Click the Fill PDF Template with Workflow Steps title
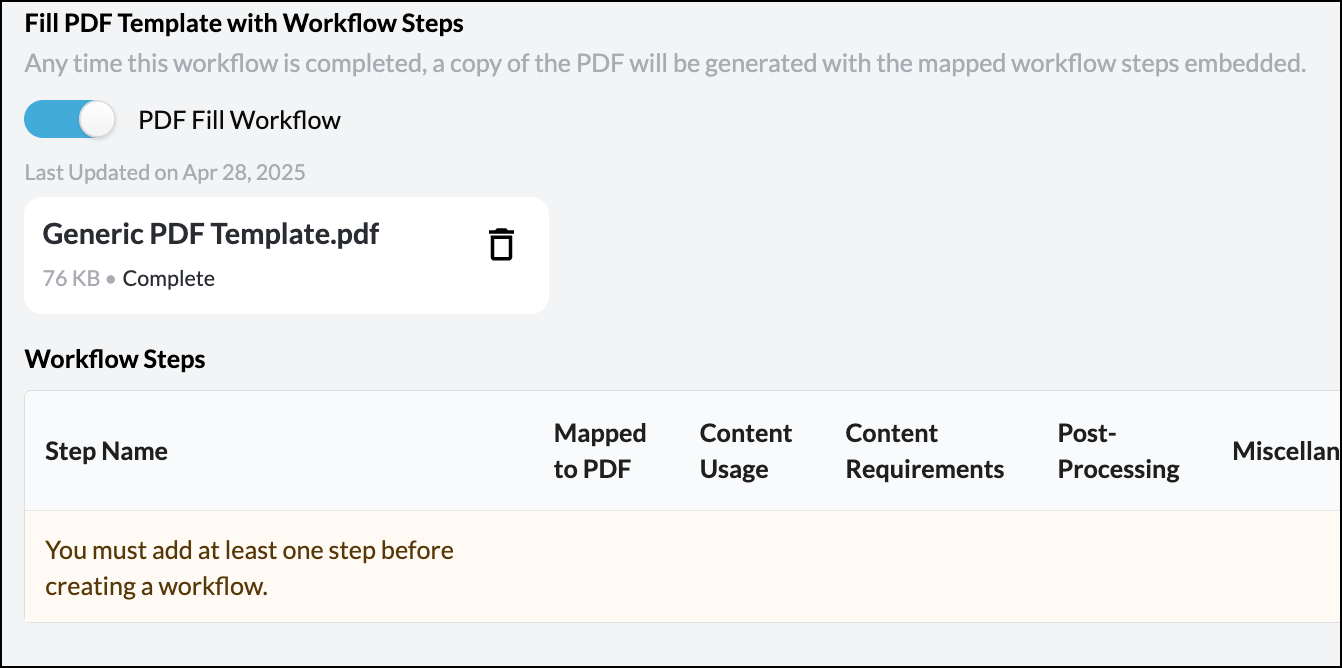The height and width of the screenshot is (668, 1342). tap(244, 22)
